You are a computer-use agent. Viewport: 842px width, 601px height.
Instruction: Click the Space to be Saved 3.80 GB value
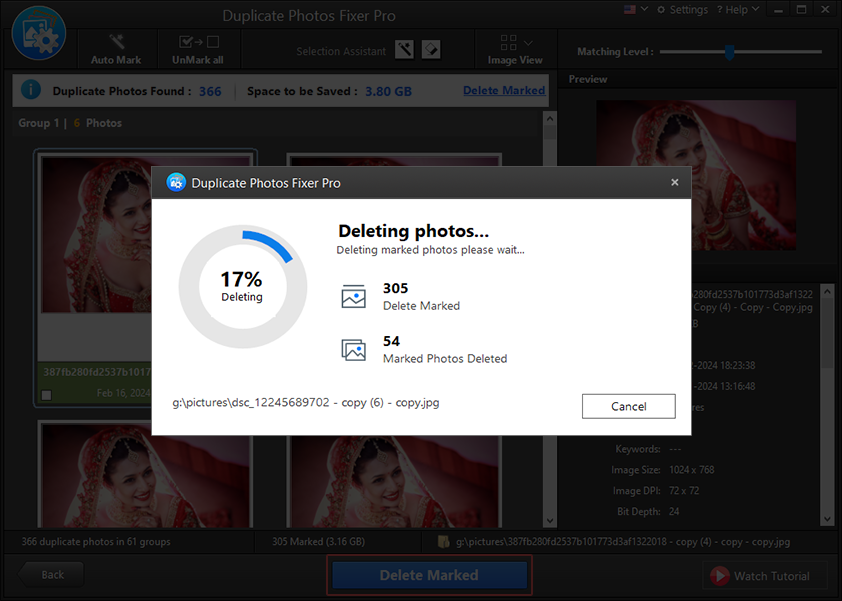pos(388,91)
